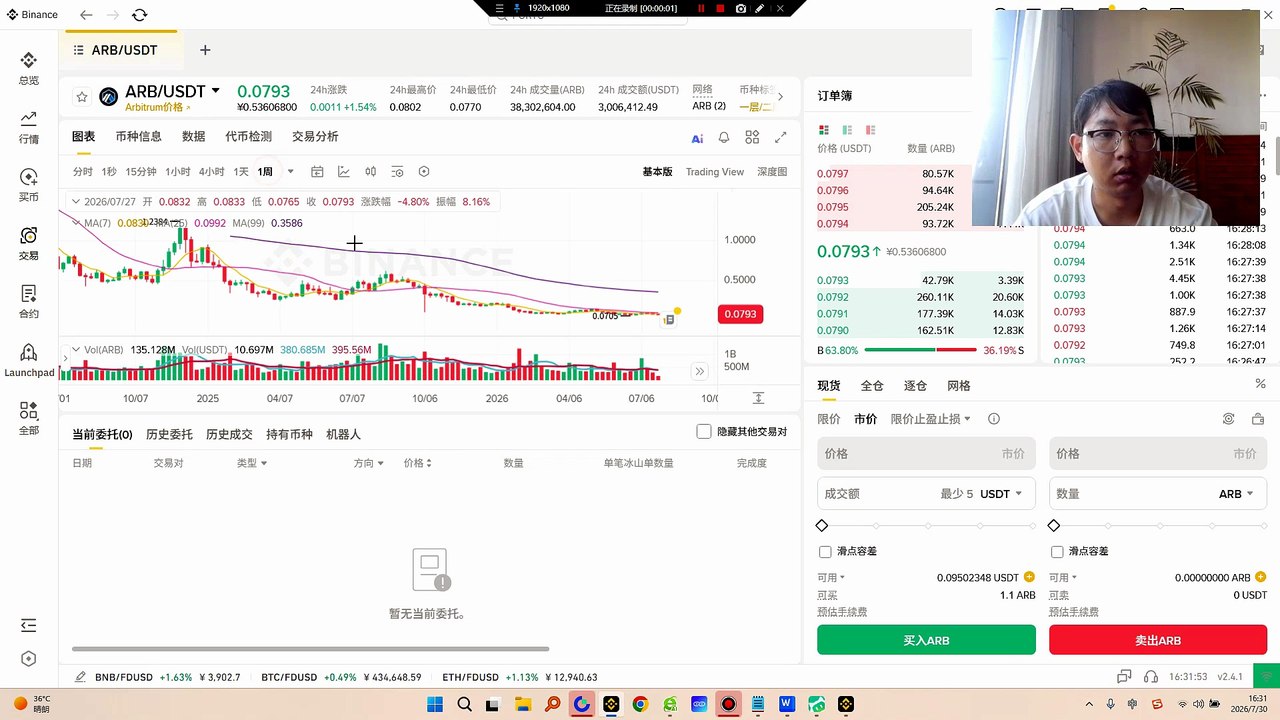The height and width of the screenshot is (720, 1280).
Task: Switch to the 代币检测 tab
Action: pyautogui.click(x=248, y=137)
